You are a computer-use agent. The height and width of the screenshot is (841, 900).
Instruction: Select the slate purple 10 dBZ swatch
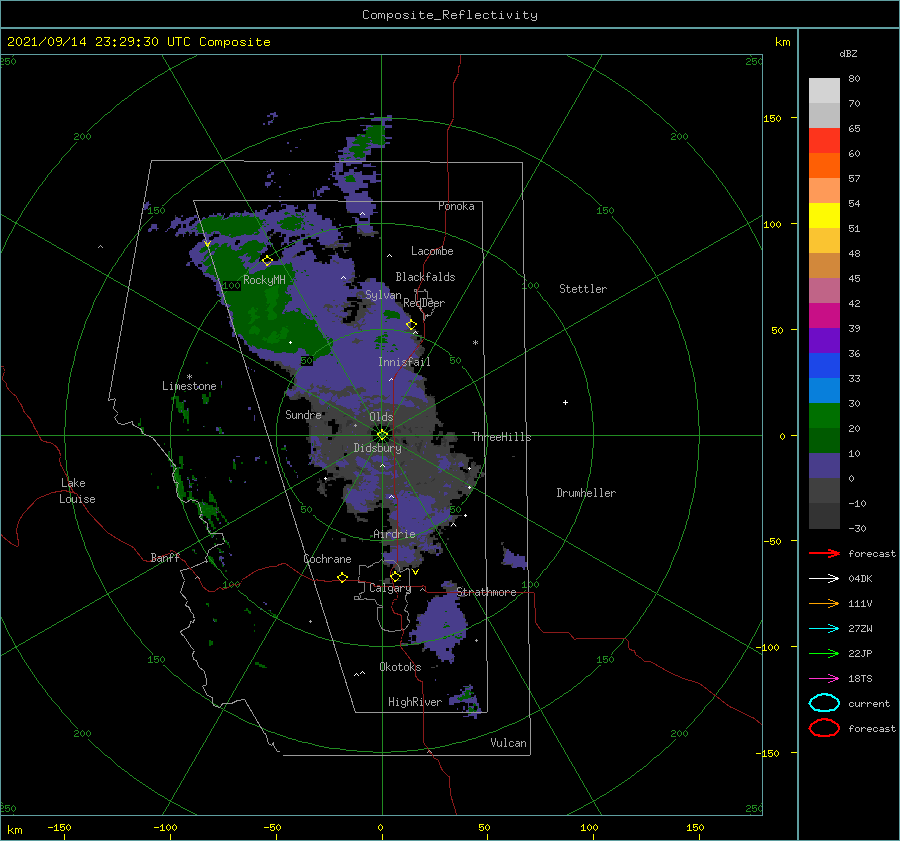click(x=824, y=466)
